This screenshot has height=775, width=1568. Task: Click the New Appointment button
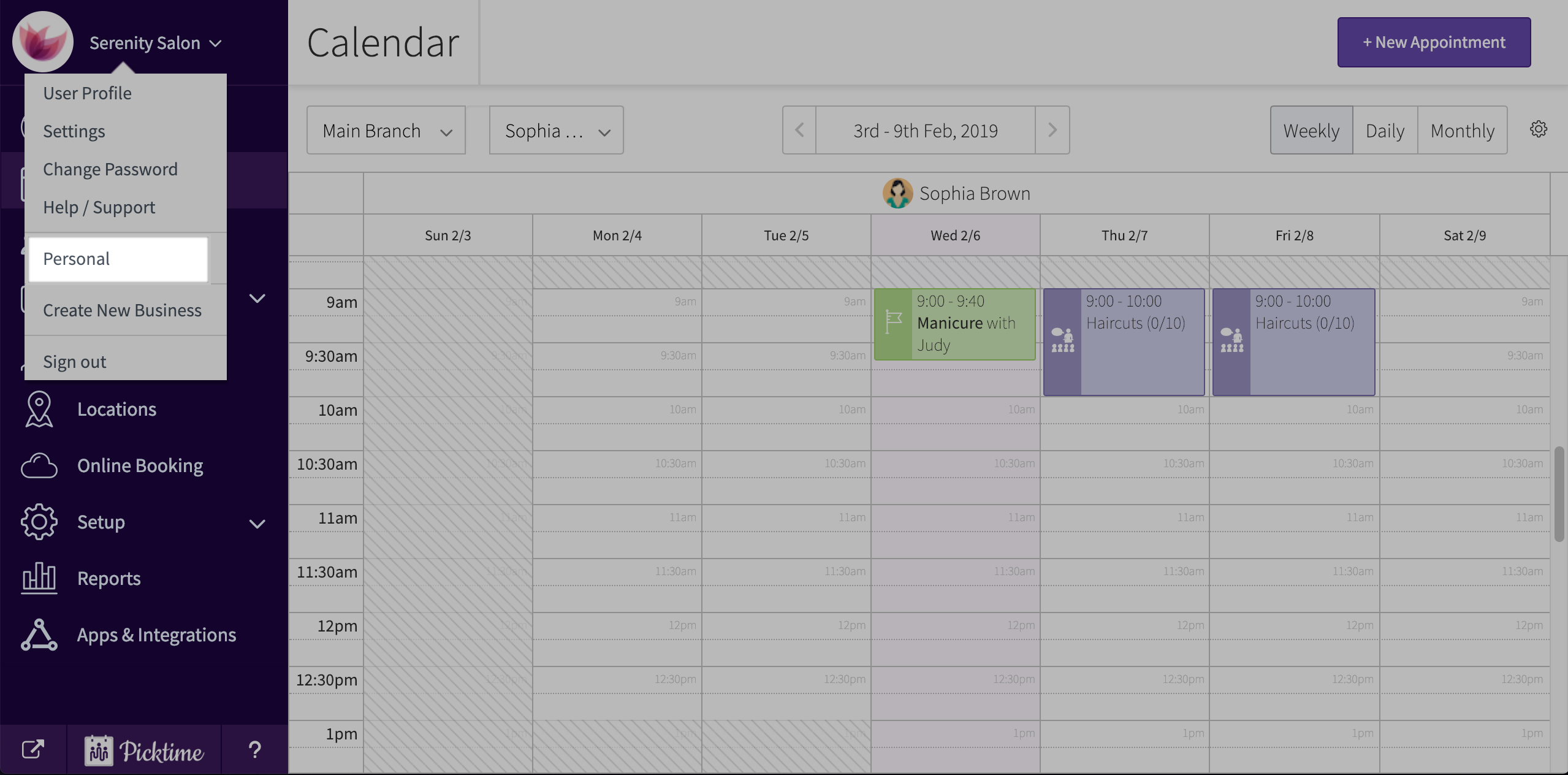1434,42
